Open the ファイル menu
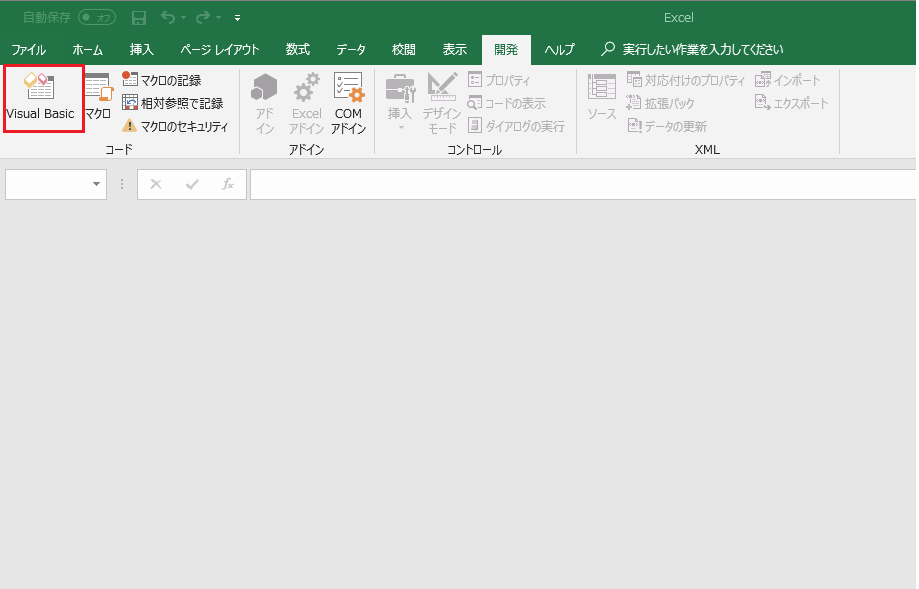The image size is (919, 589). coord(28,50)
